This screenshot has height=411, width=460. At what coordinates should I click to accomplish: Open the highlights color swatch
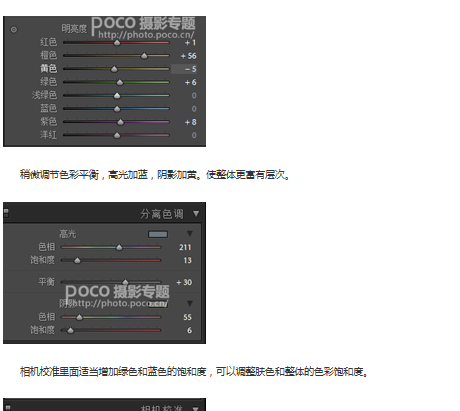(x=158, y=234)
